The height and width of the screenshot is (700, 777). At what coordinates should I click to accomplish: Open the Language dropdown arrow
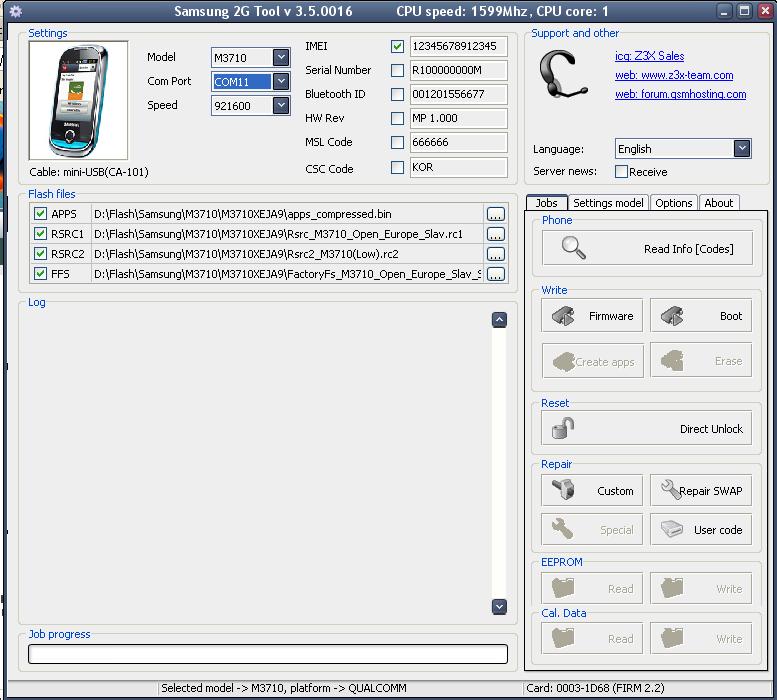(742, 148)
